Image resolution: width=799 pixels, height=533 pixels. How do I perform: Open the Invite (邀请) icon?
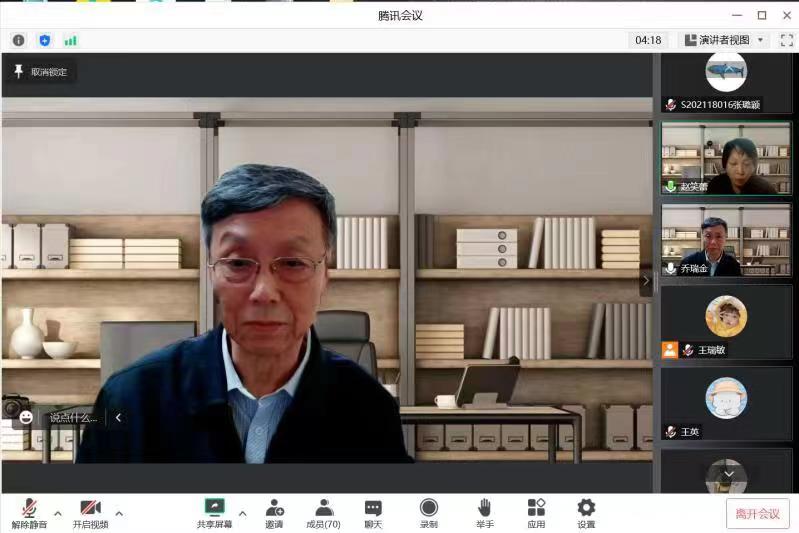pos(274,513)
